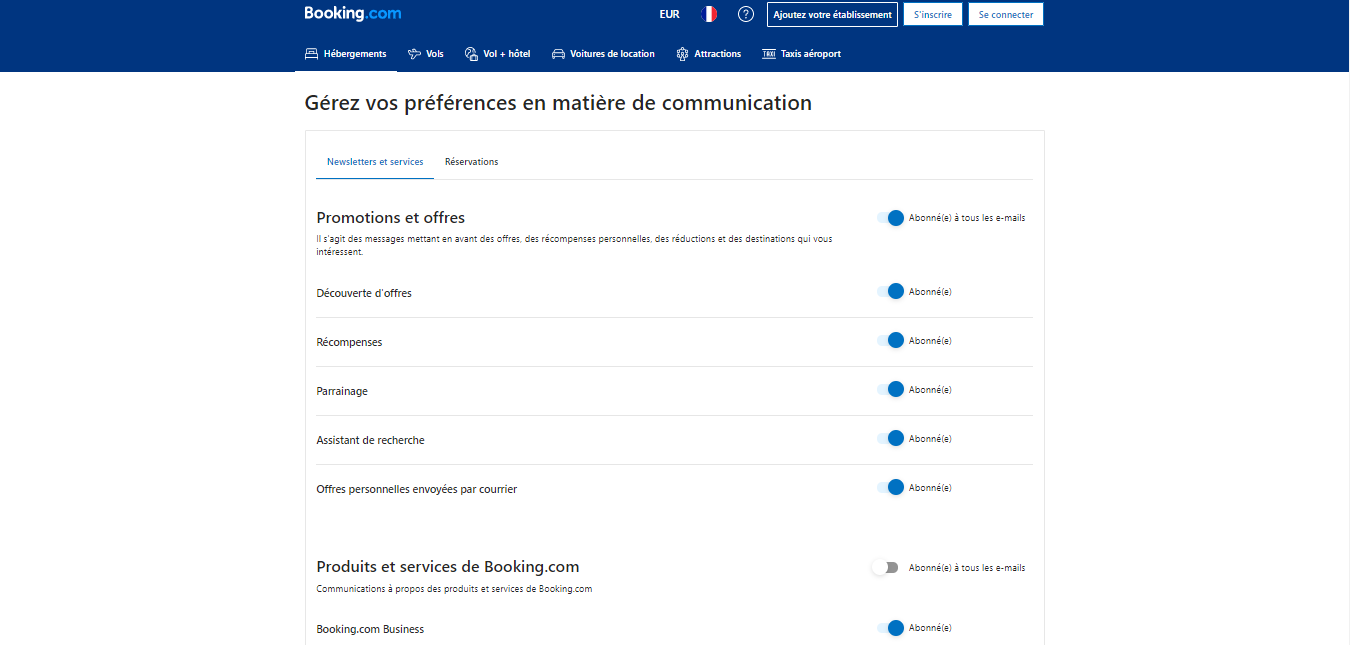The width and height of the screenshot is (1350, 645).
Task: Click the French flag language icon
Action: (x=709, y=14)
